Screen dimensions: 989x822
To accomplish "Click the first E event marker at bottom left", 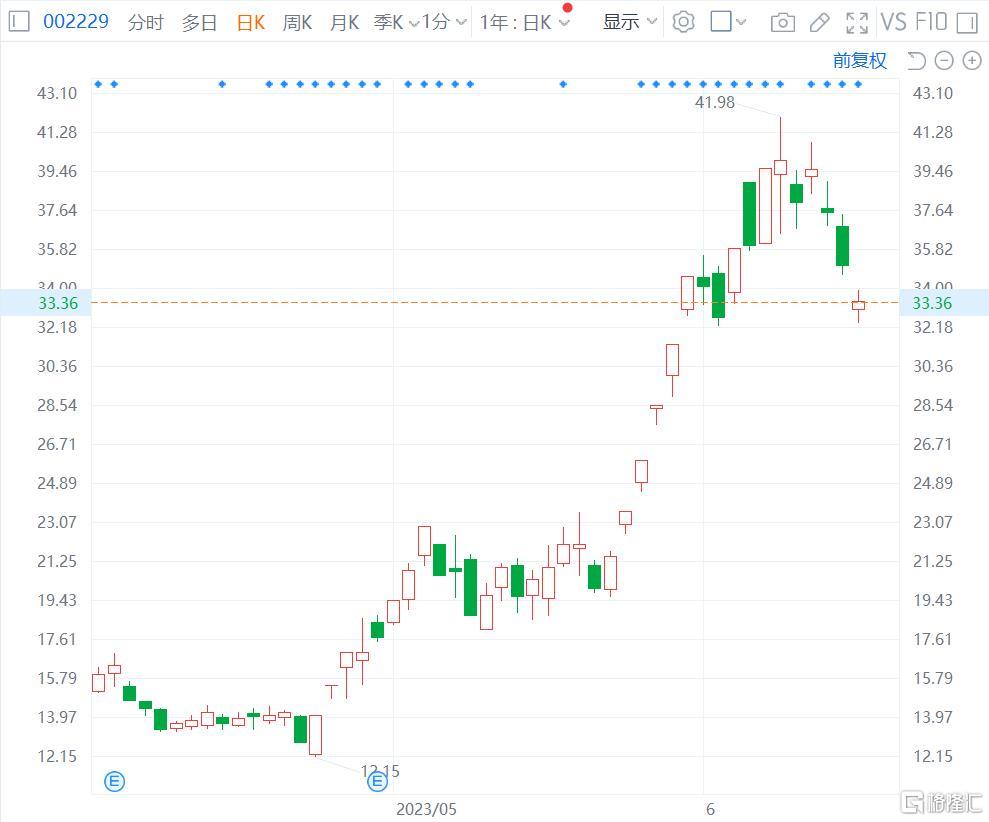I will pyautogui.click(x=114, y=782).
